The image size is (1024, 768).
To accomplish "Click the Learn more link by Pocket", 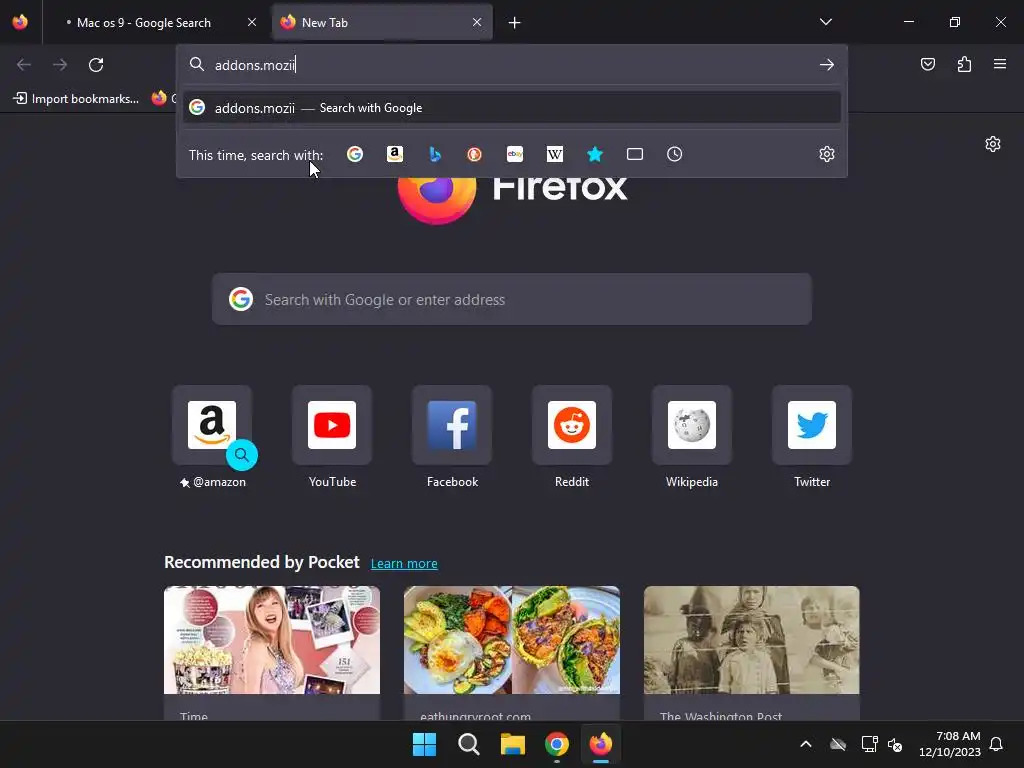I will tap(404, 564).
